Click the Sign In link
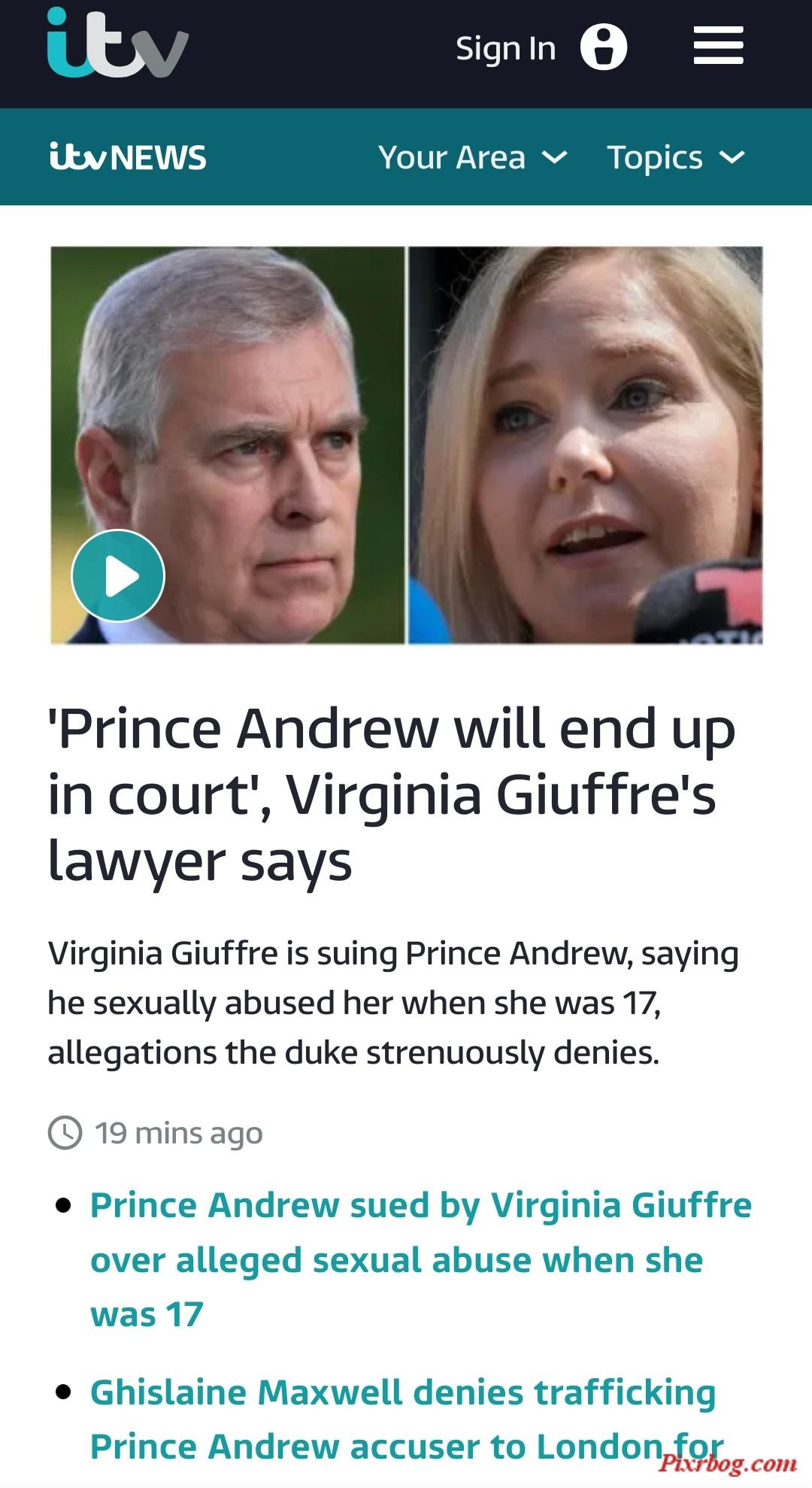 click(x=505, y=49)
